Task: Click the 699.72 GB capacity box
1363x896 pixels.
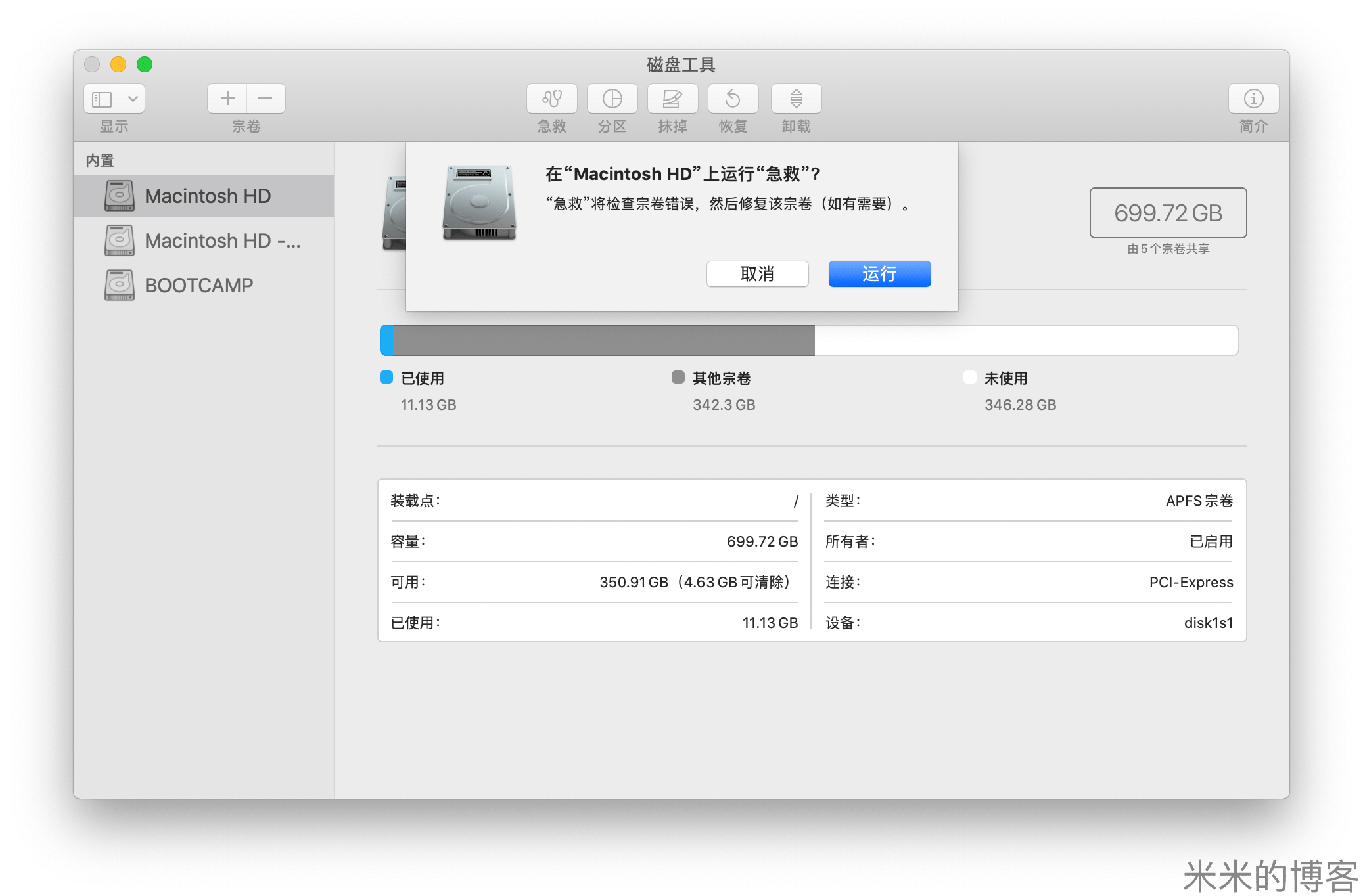Action: pos(1168,213)
